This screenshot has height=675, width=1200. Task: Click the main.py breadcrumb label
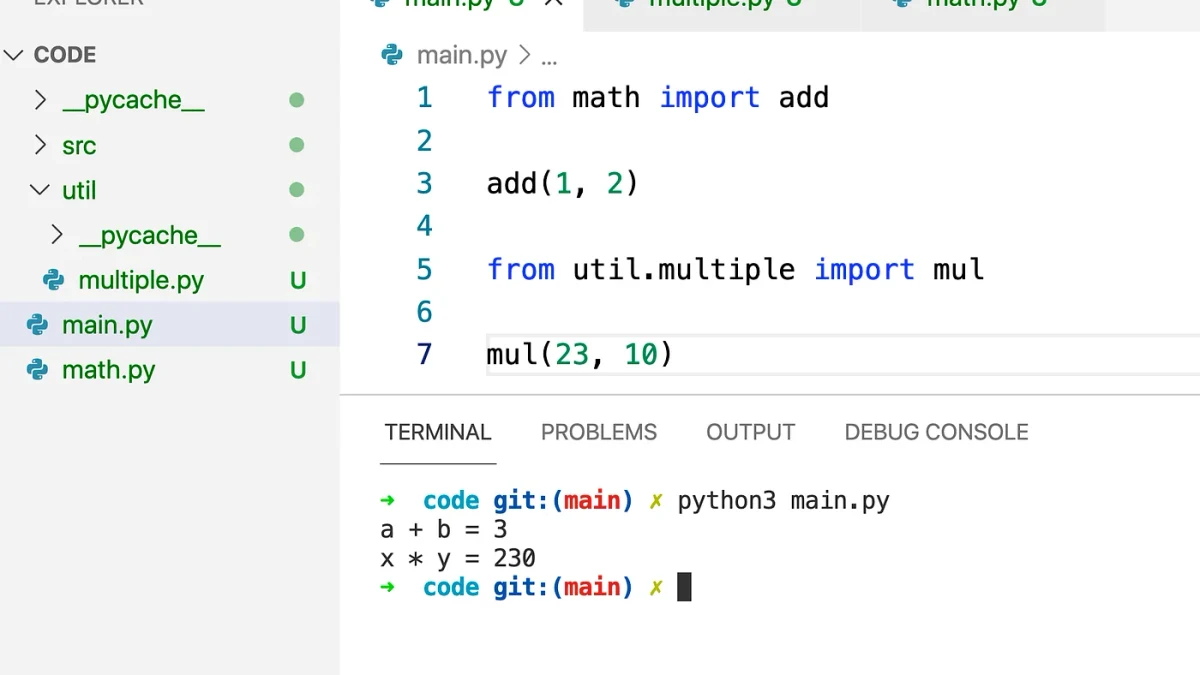coord(462,56)
